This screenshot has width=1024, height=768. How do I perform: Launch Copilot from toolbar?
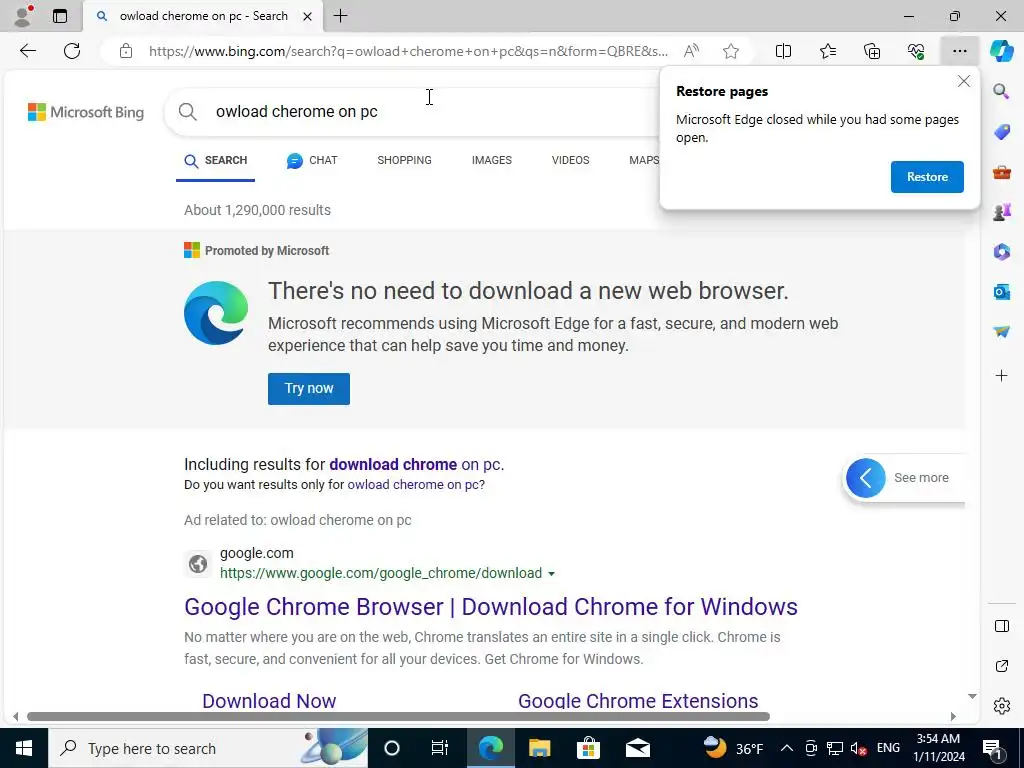(1001, 51)
